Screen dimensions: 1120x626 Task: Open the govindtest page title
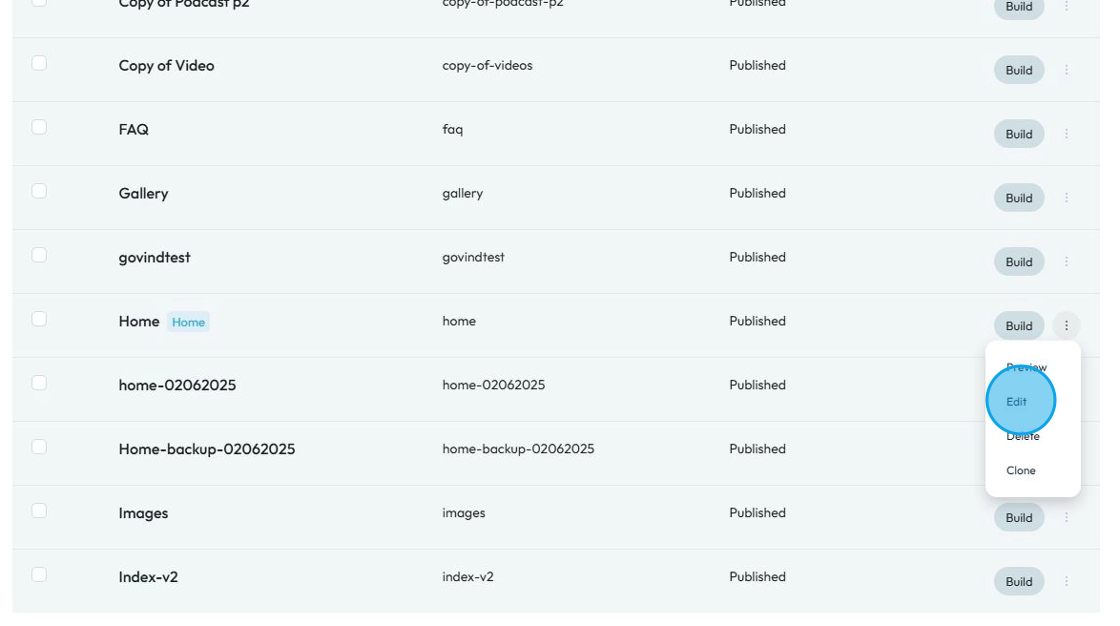(155, 257)
